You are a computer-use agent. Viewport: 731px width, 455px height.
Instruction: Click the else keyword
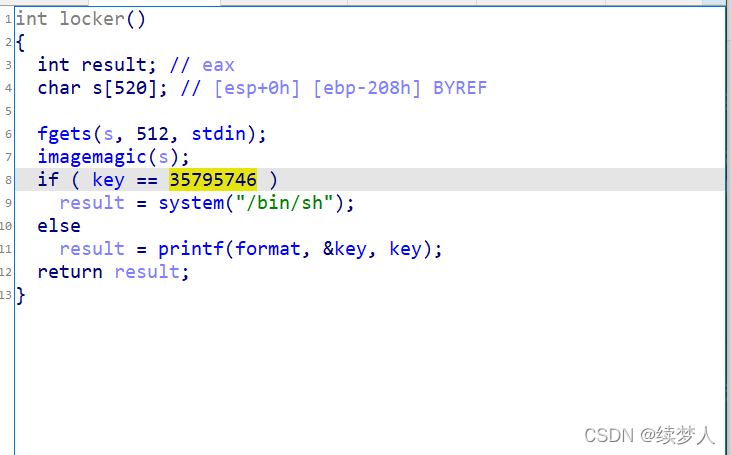pos(59,226)
